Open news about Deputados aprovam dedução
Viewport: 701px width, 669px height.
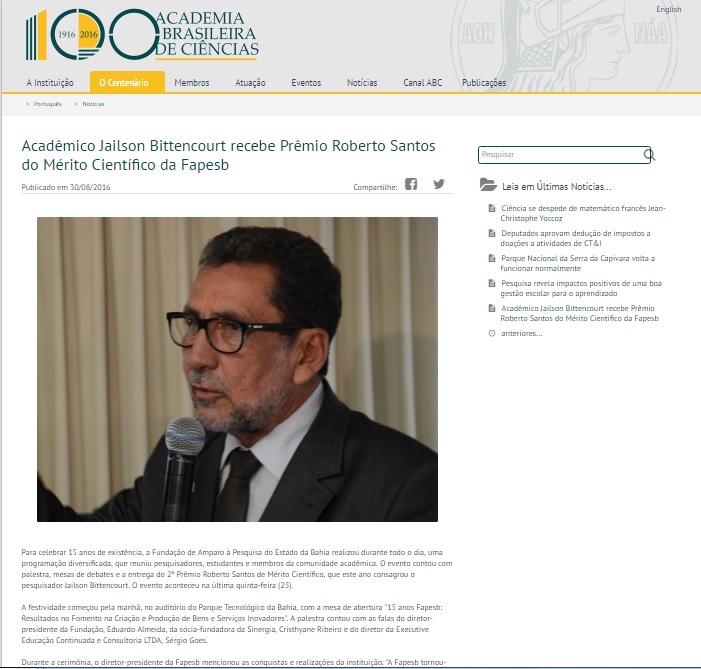(575, 238)
